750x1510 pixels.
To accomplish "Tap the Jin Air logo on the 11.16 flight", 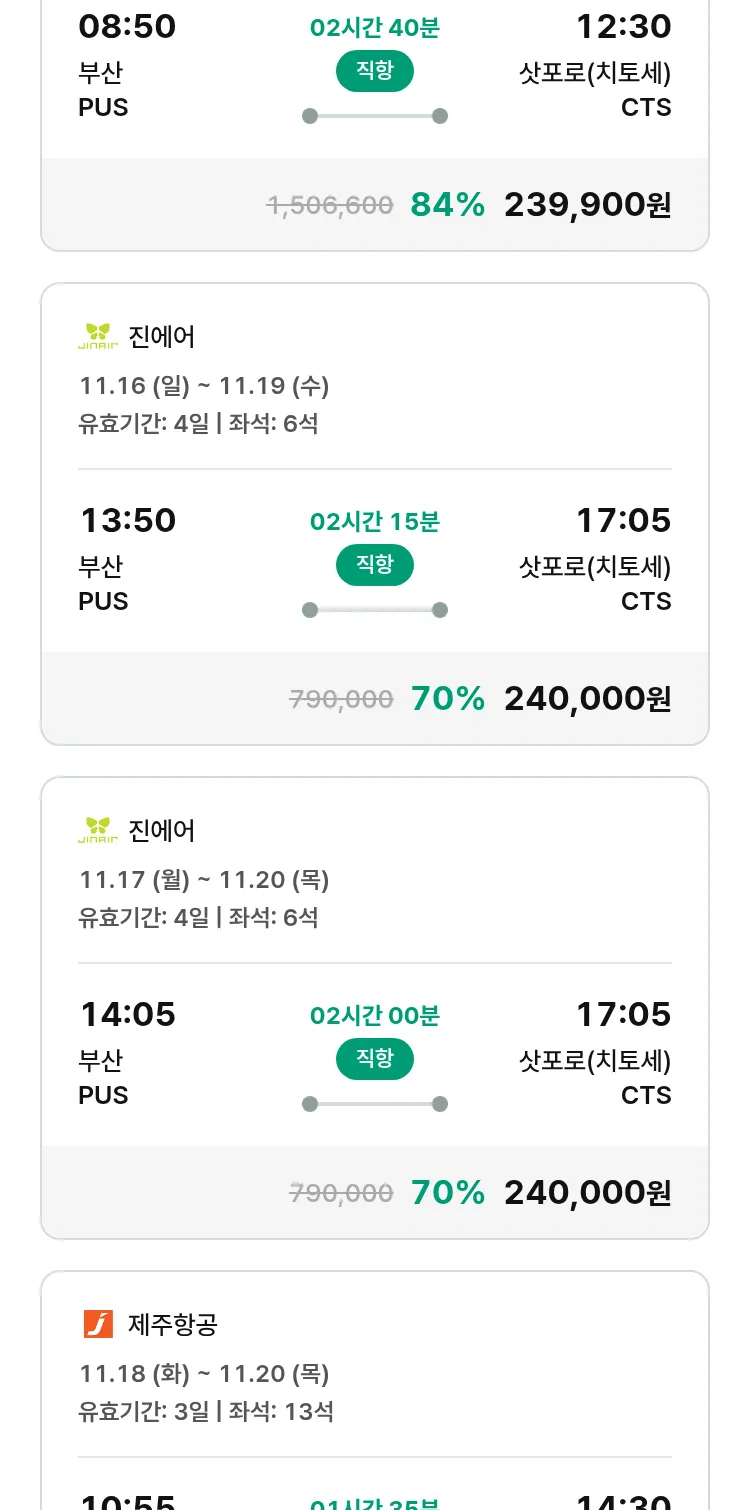I will [x=98, y=337].
